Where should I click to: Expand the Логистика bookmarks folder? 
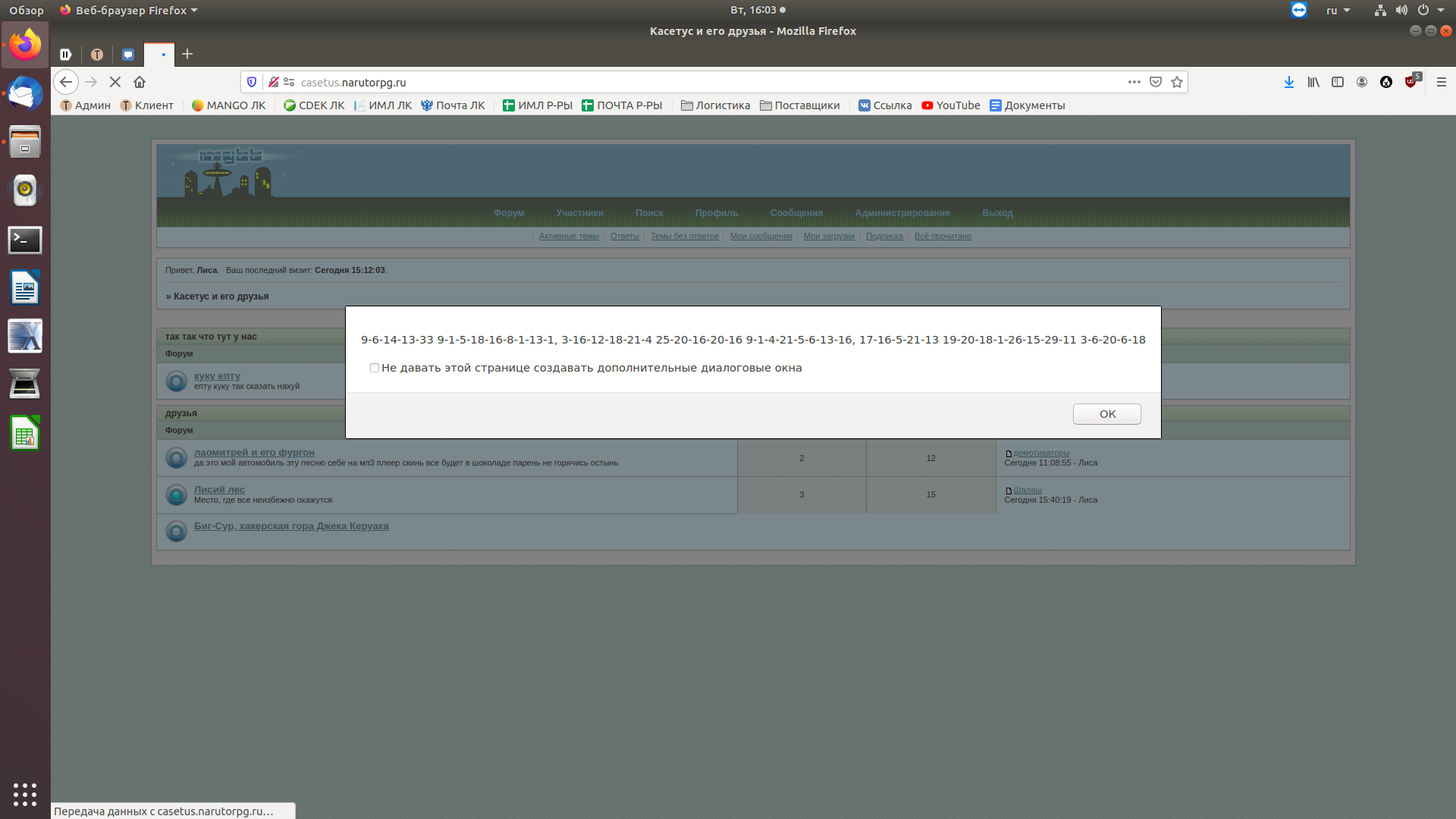click(x=716, y=105)
